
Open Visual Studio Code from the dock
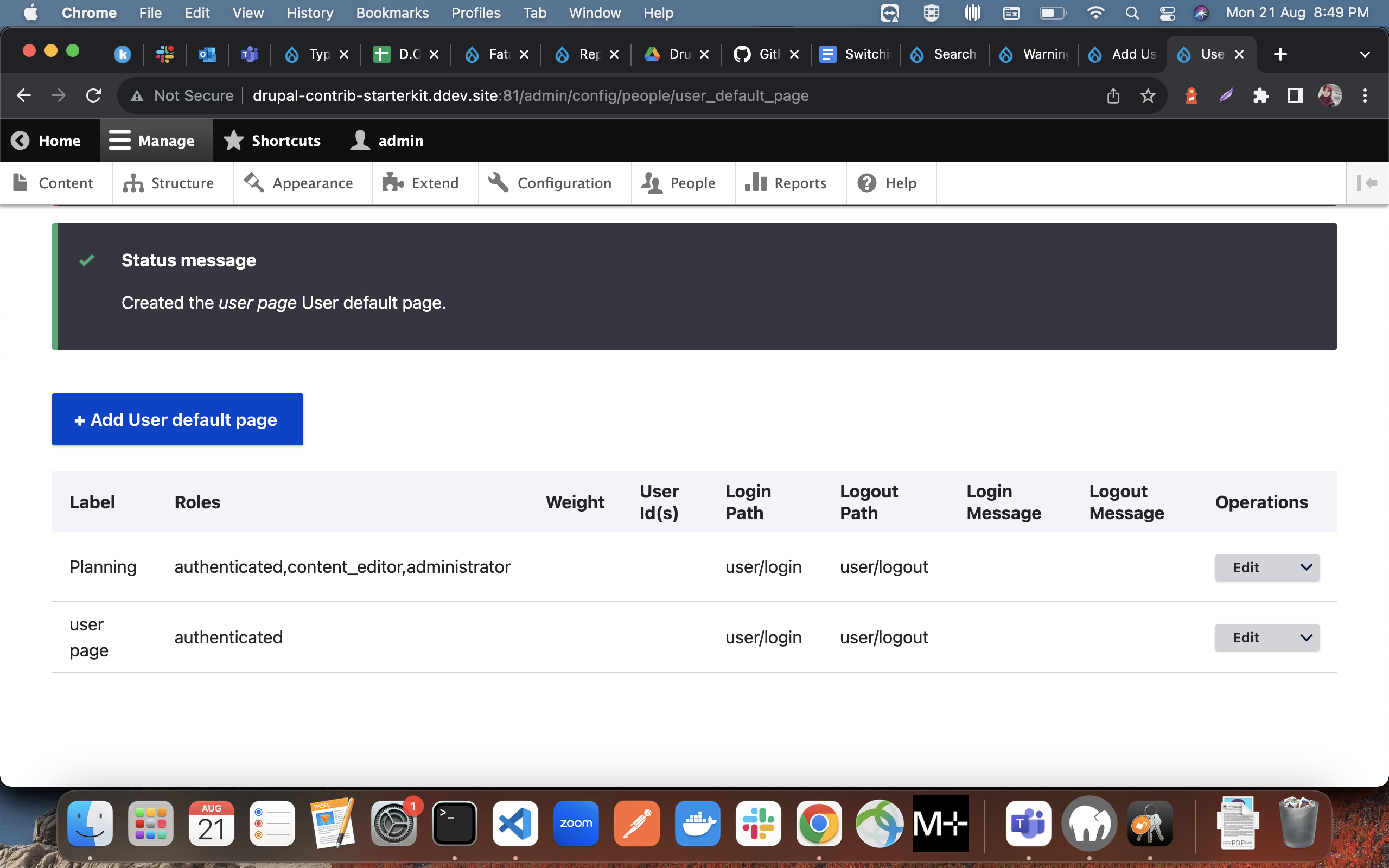515,823
